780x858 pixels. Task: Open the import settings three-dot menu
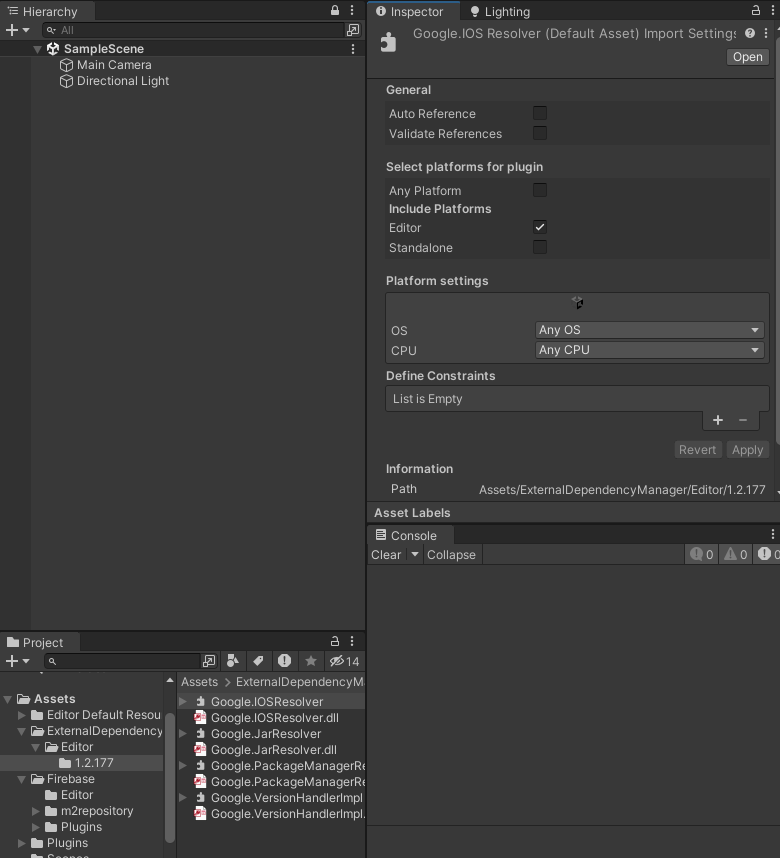[766, 33]
